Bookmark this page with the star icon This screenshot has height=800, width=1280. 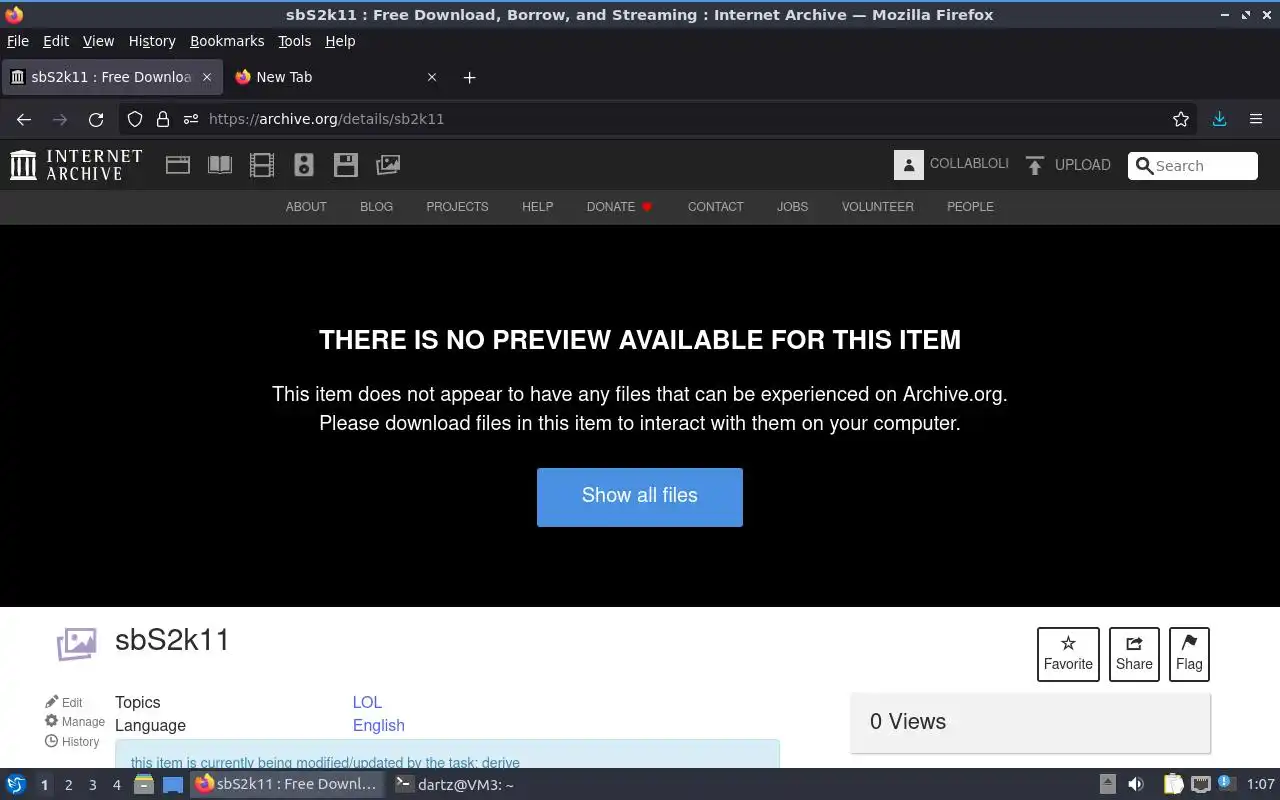[1181, 119]
